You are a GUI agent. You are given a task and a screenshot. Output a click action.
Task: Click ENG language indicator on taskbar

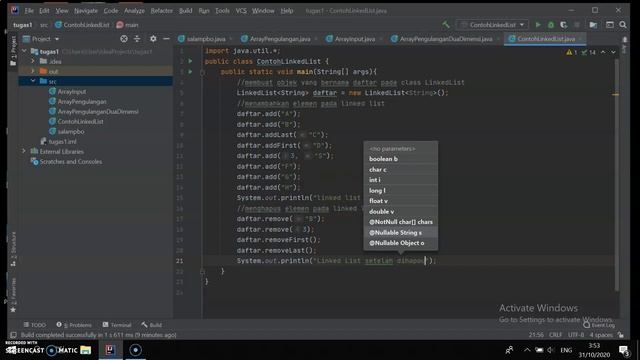click(566, 350)
